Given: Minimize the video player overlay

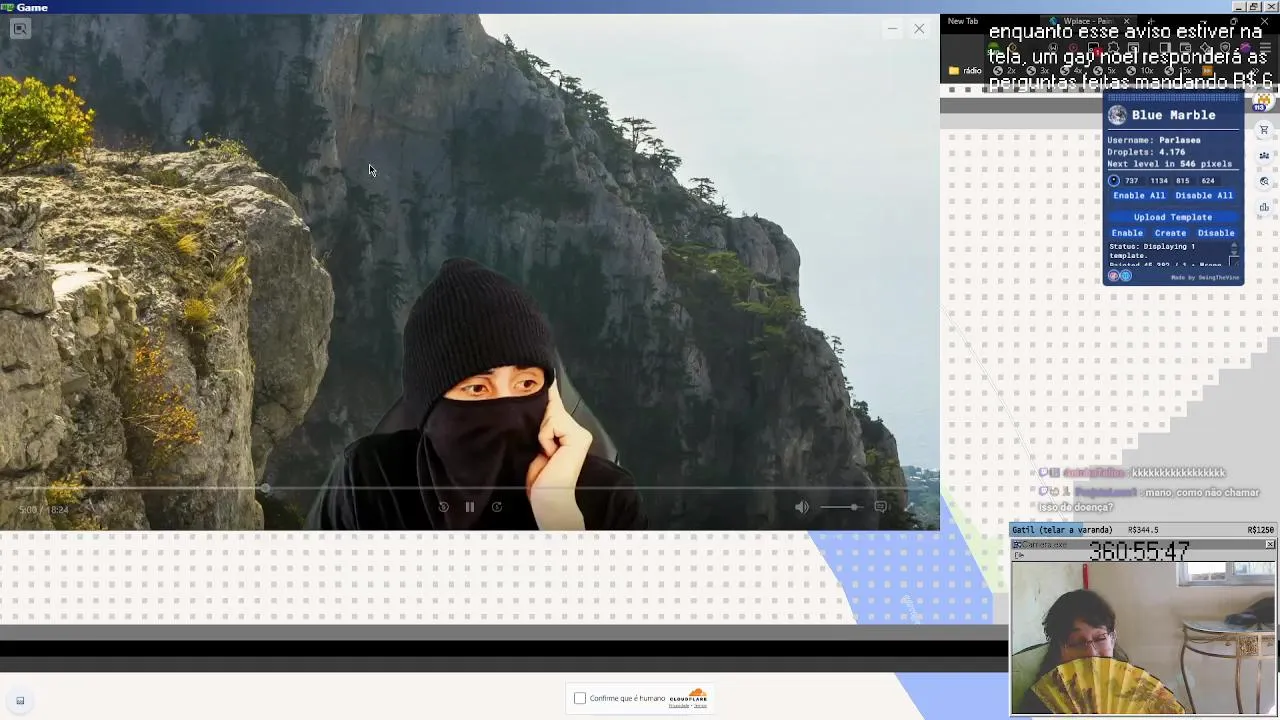Looking at the screenshot, I should click(x=892, y=29).
